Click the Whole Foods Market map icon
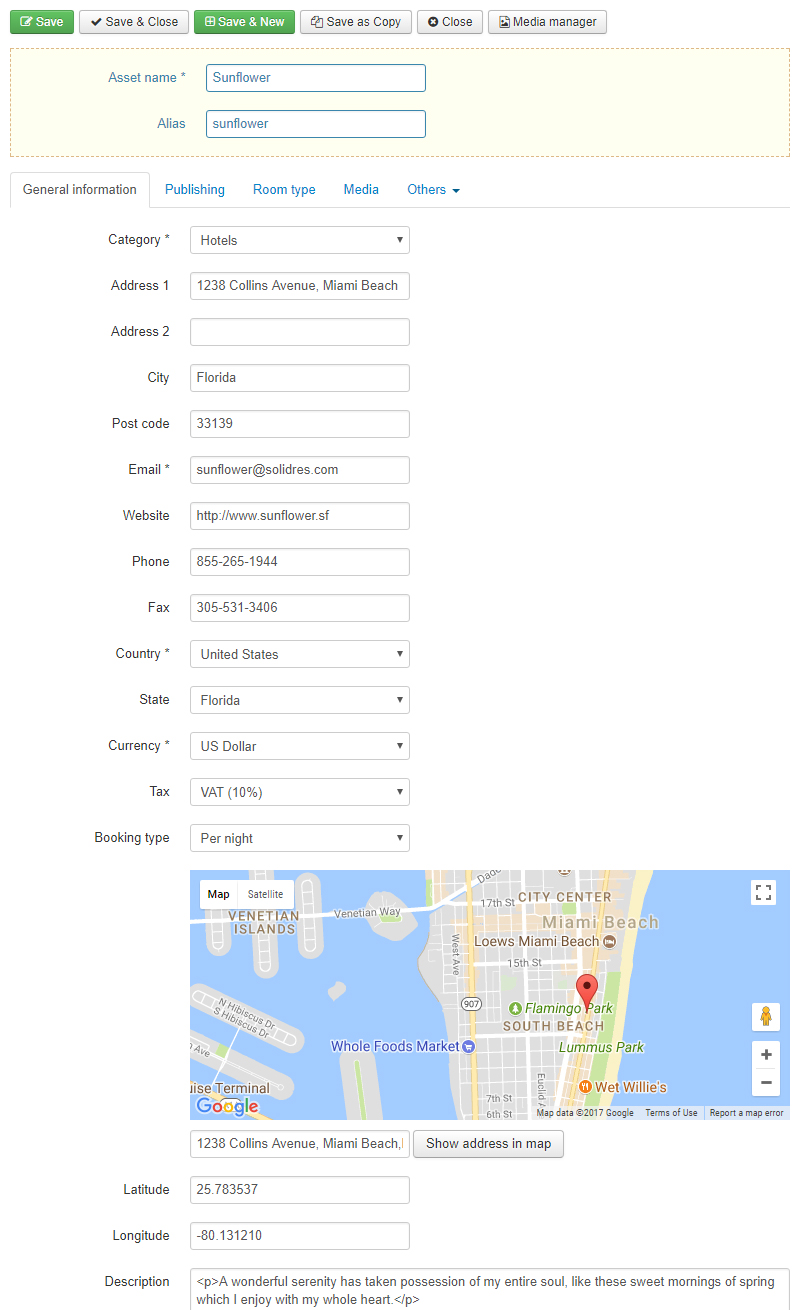The height and width of the screenshot is (1310, 800). (469, 1047)
